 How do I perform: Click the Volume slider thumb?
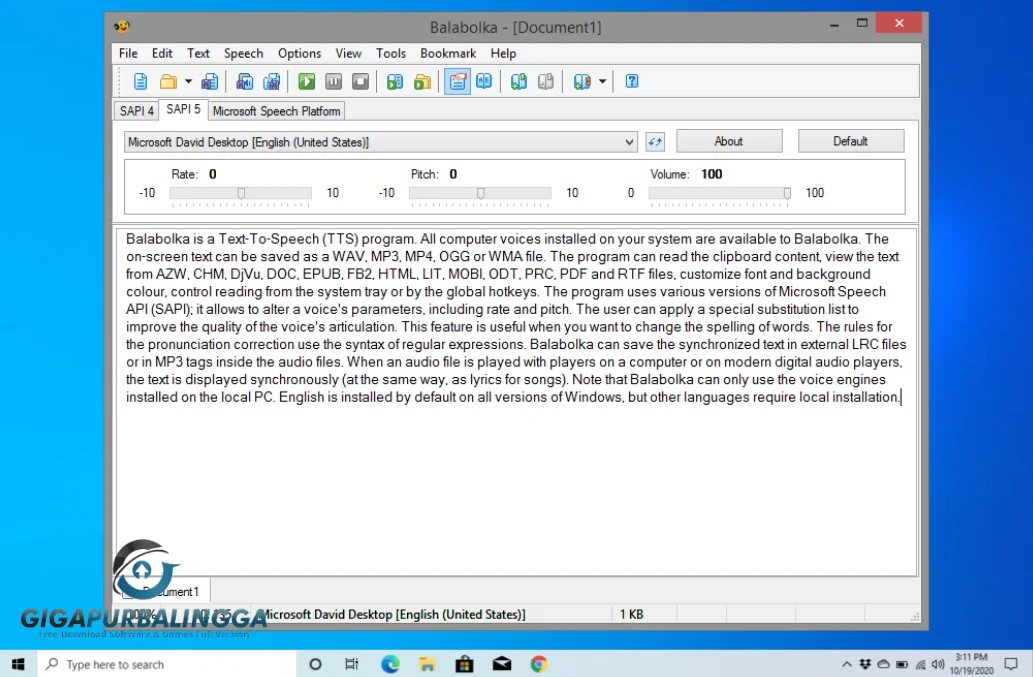[x=787, y=193]
